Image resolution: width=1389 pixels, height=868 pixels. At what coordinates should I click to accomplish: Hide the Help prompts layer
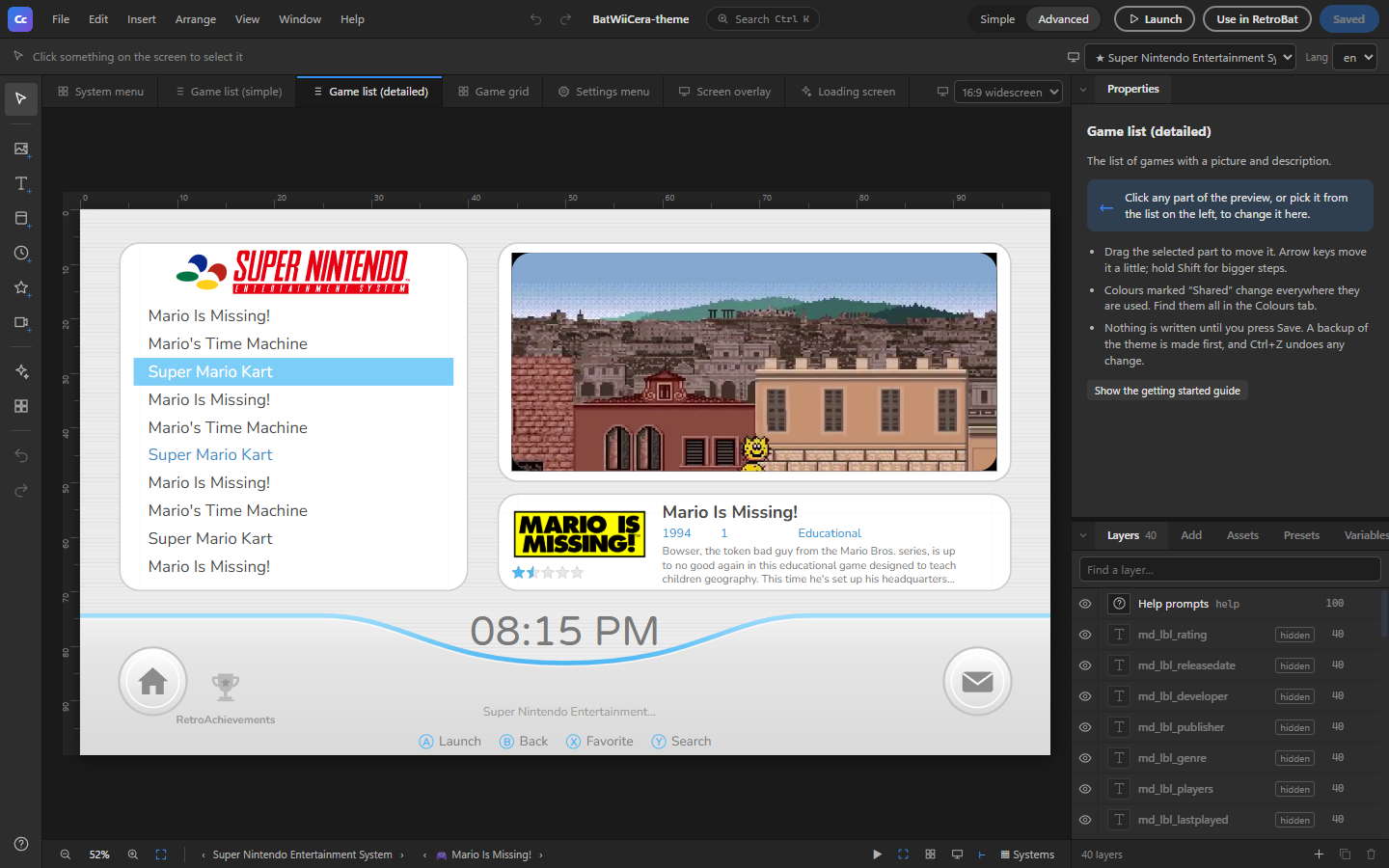tap(1085, 604)
